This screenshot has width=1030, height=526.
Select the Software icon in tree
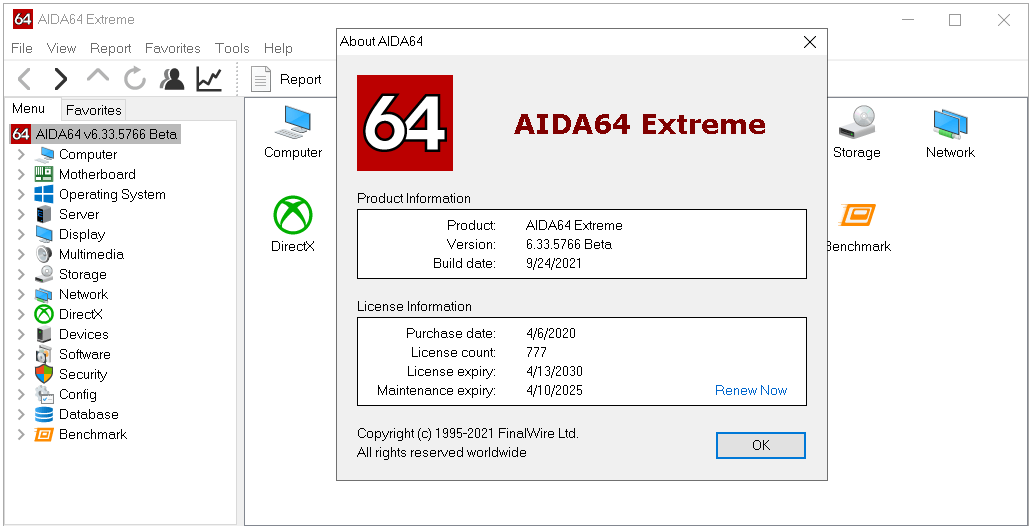[44, 355]
